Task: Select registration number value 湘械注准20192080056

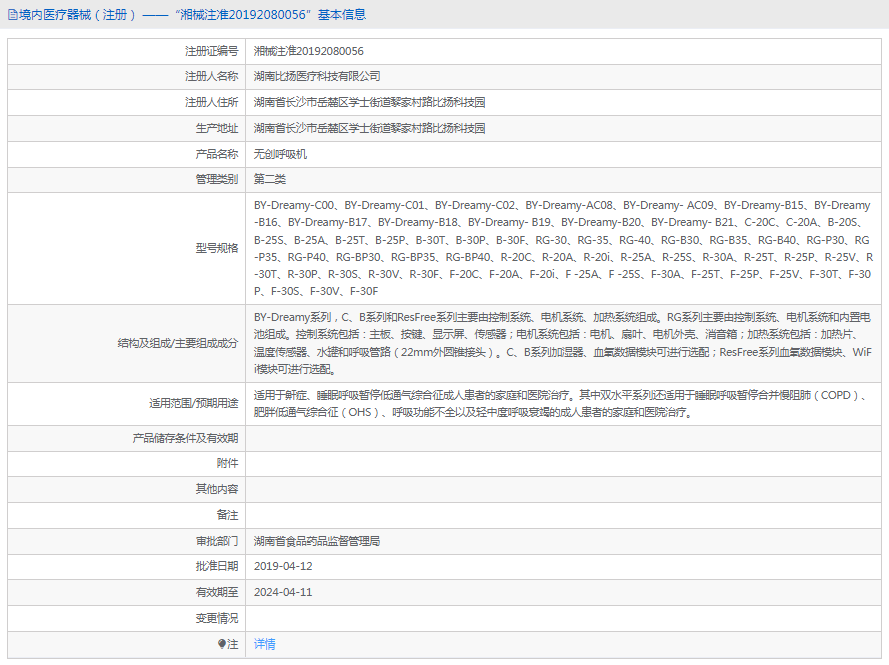Action: click(x=308, y=51)
